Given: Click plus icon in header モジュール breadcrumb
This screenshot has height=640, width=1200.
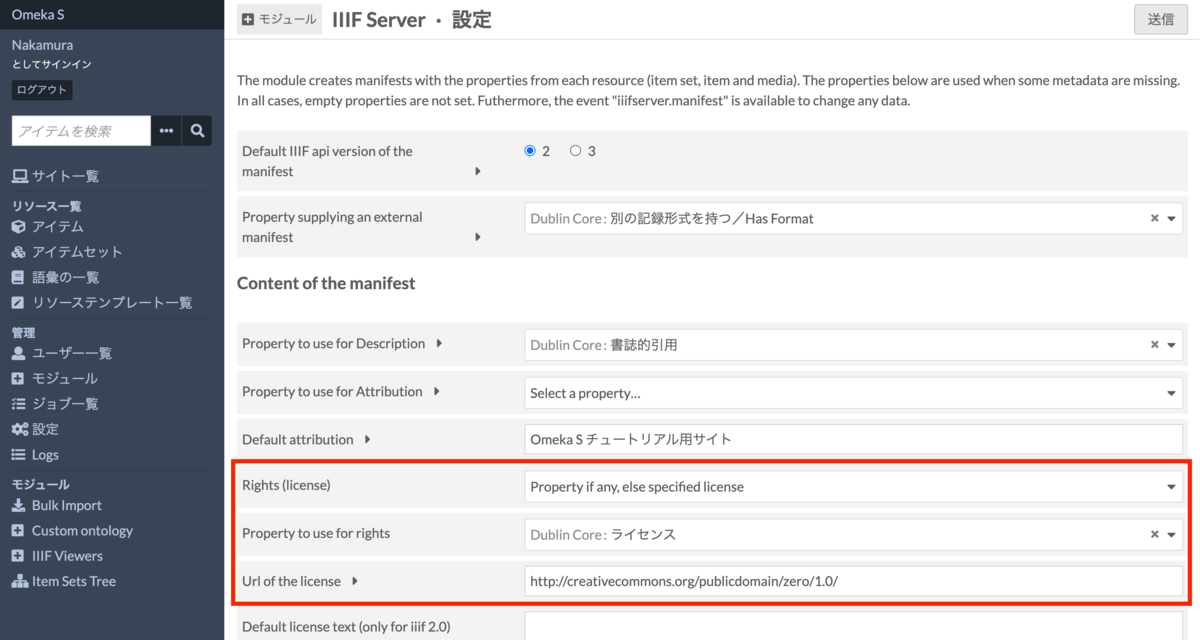Looking at the screenshot, I should click(248, 19).
